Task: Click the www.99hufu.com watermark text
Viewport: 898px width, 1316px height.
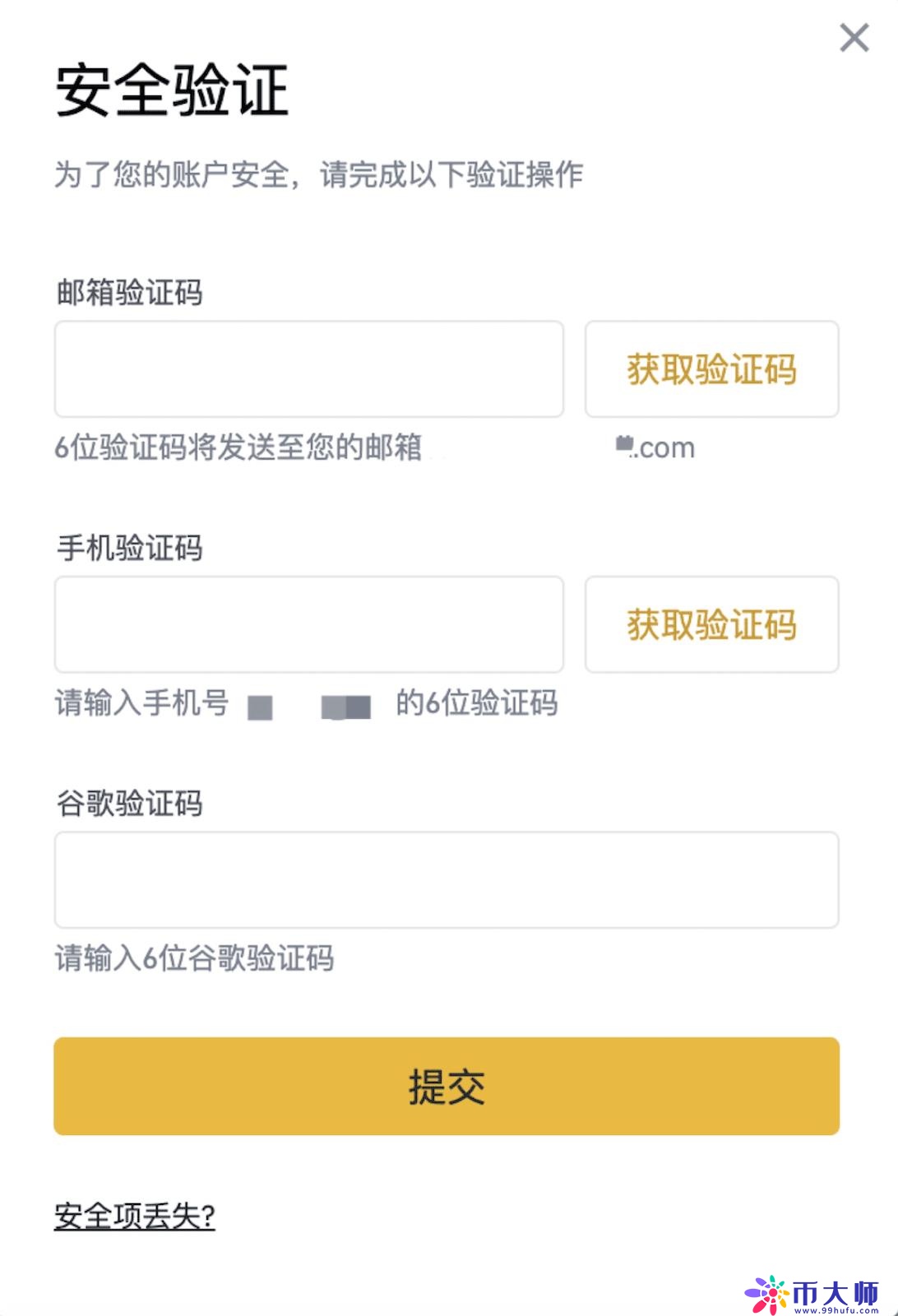Action: pyautogui.click(x=835, y=1309)
